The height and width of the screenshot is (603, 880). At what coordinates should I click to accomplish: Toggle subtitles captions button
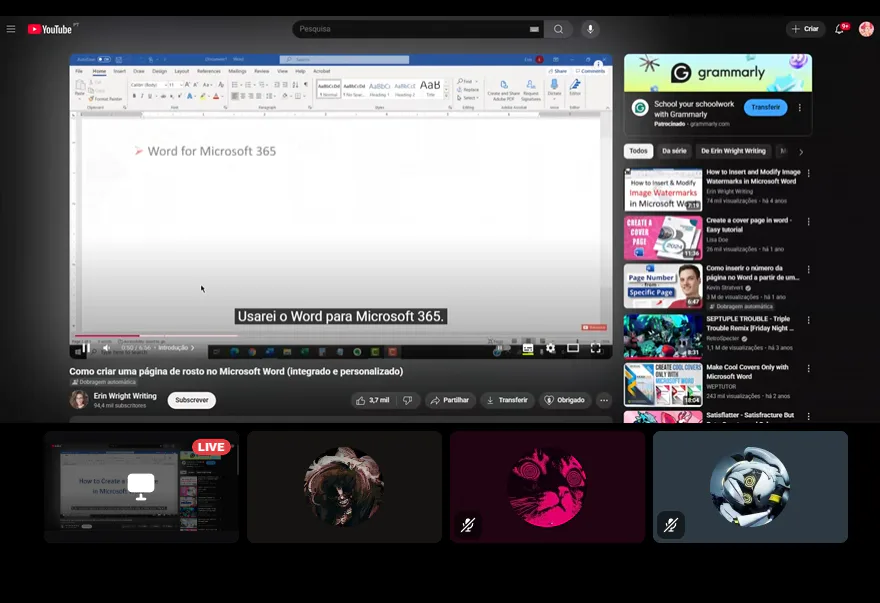(x=528, y=349)
